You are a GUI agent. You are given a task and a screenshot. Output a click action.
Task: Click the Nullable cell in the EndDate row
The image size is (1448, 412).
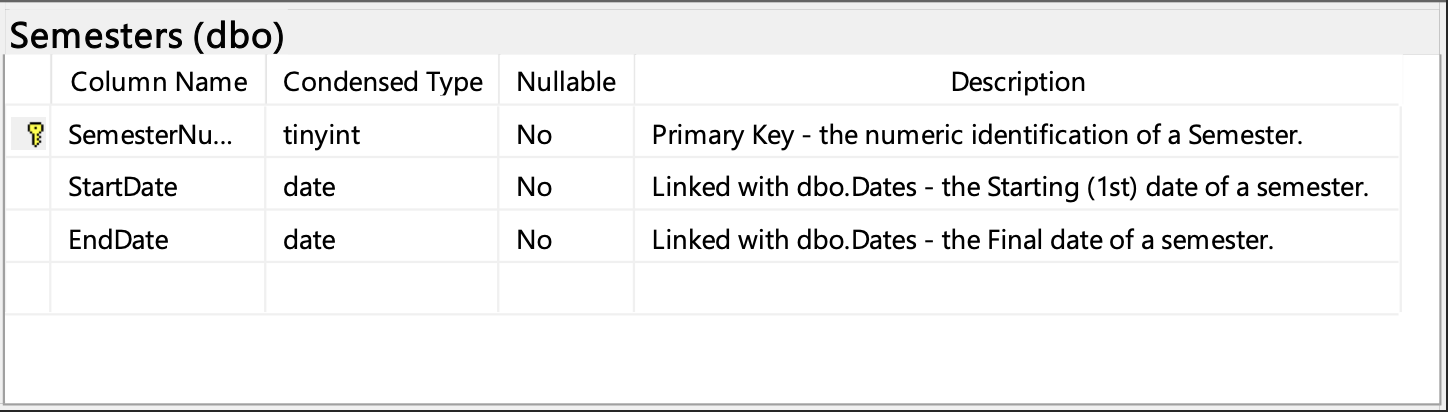[534, 240]
